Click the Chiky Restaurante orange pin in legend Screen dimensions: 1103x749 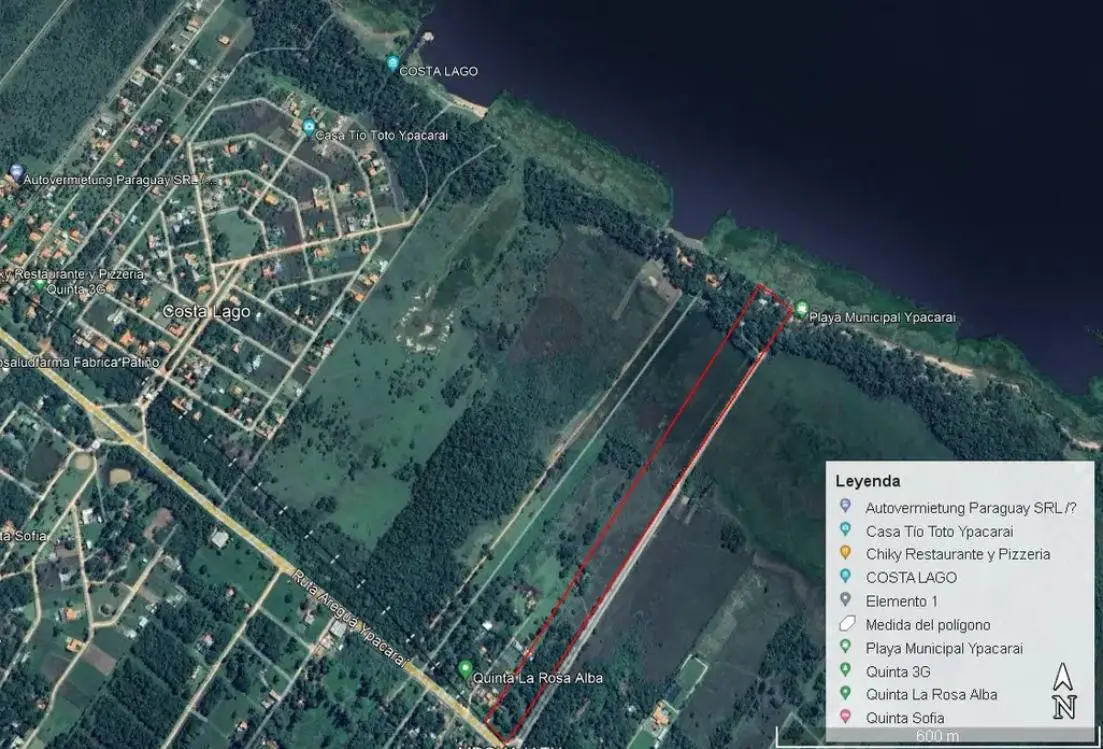846,553
